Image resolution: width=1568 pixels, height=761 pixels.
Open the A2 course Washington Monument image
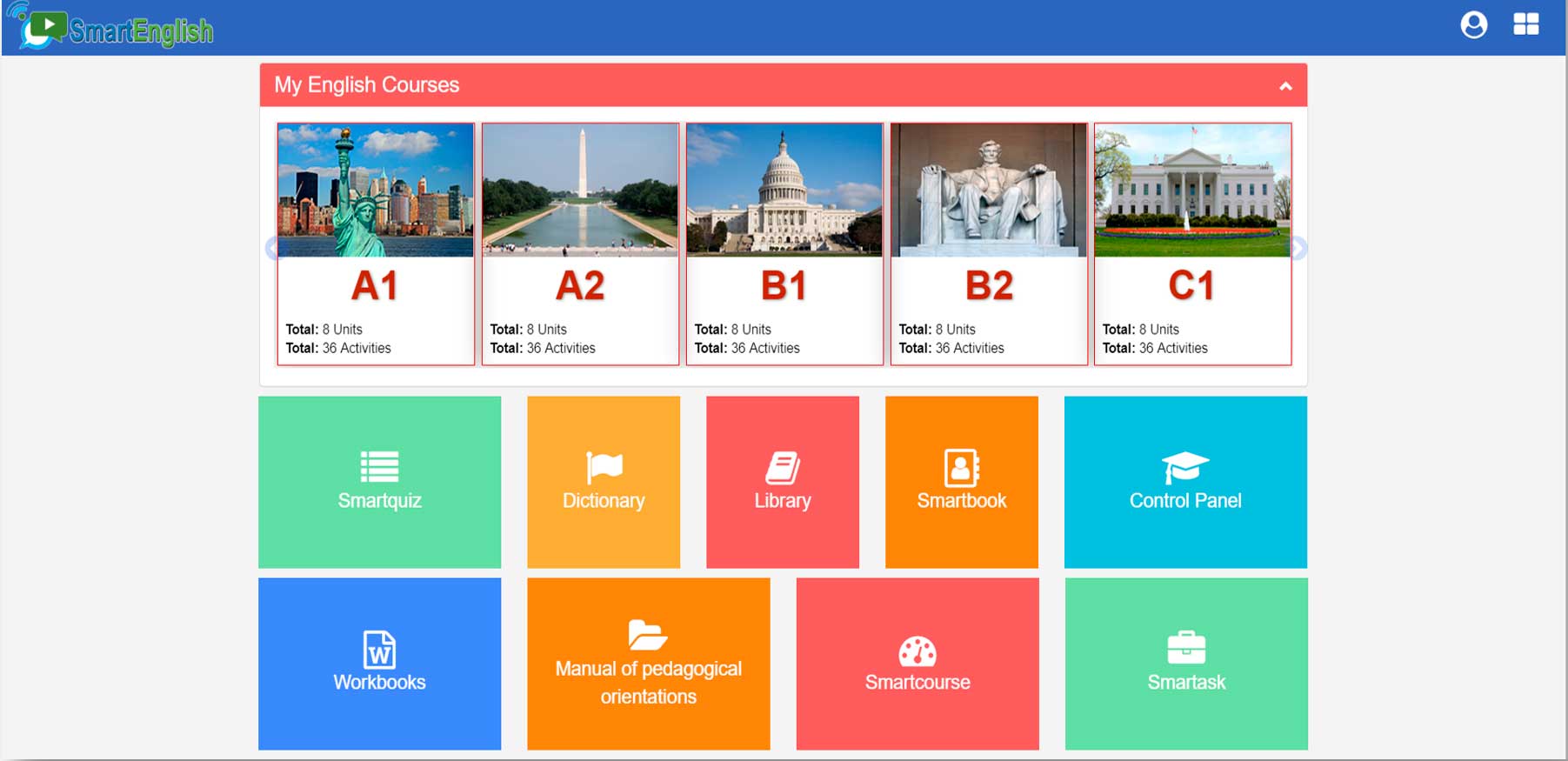pos(580,190)
